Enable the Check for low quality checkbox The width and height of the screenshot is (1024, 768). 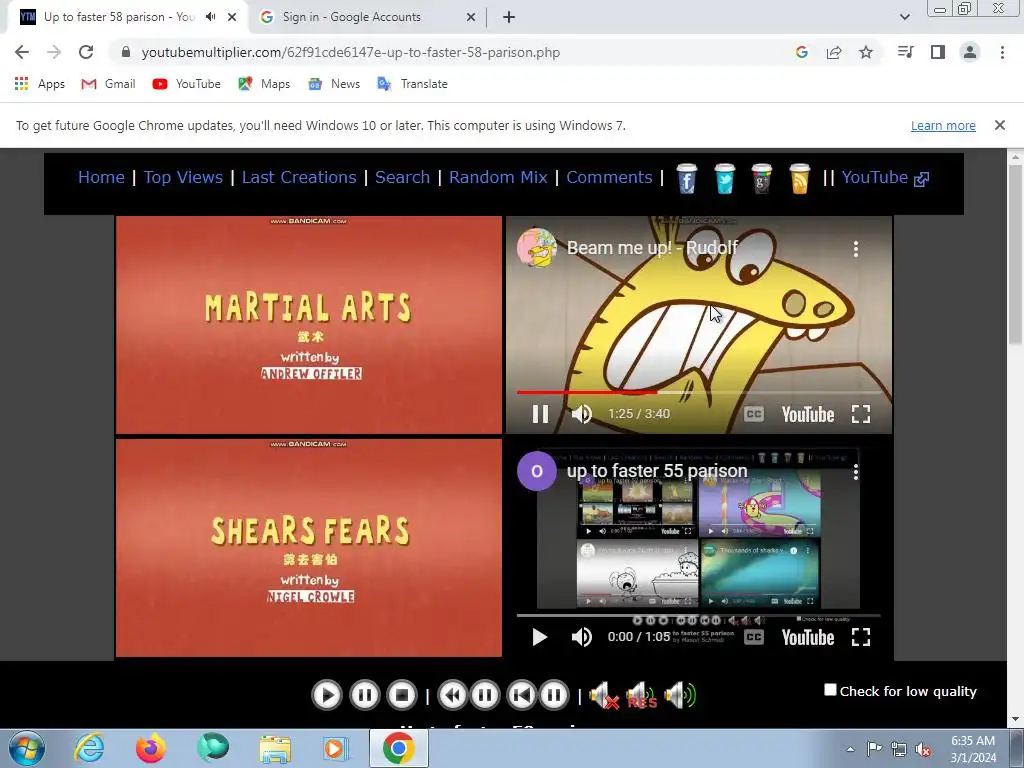tap(830, 690)
